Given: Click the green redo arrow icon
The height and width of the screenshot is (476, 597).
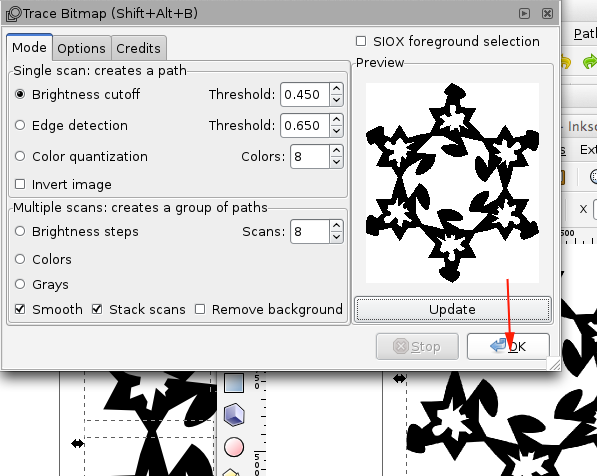Looking at the screenshot, I should click(x=590, y=62).
